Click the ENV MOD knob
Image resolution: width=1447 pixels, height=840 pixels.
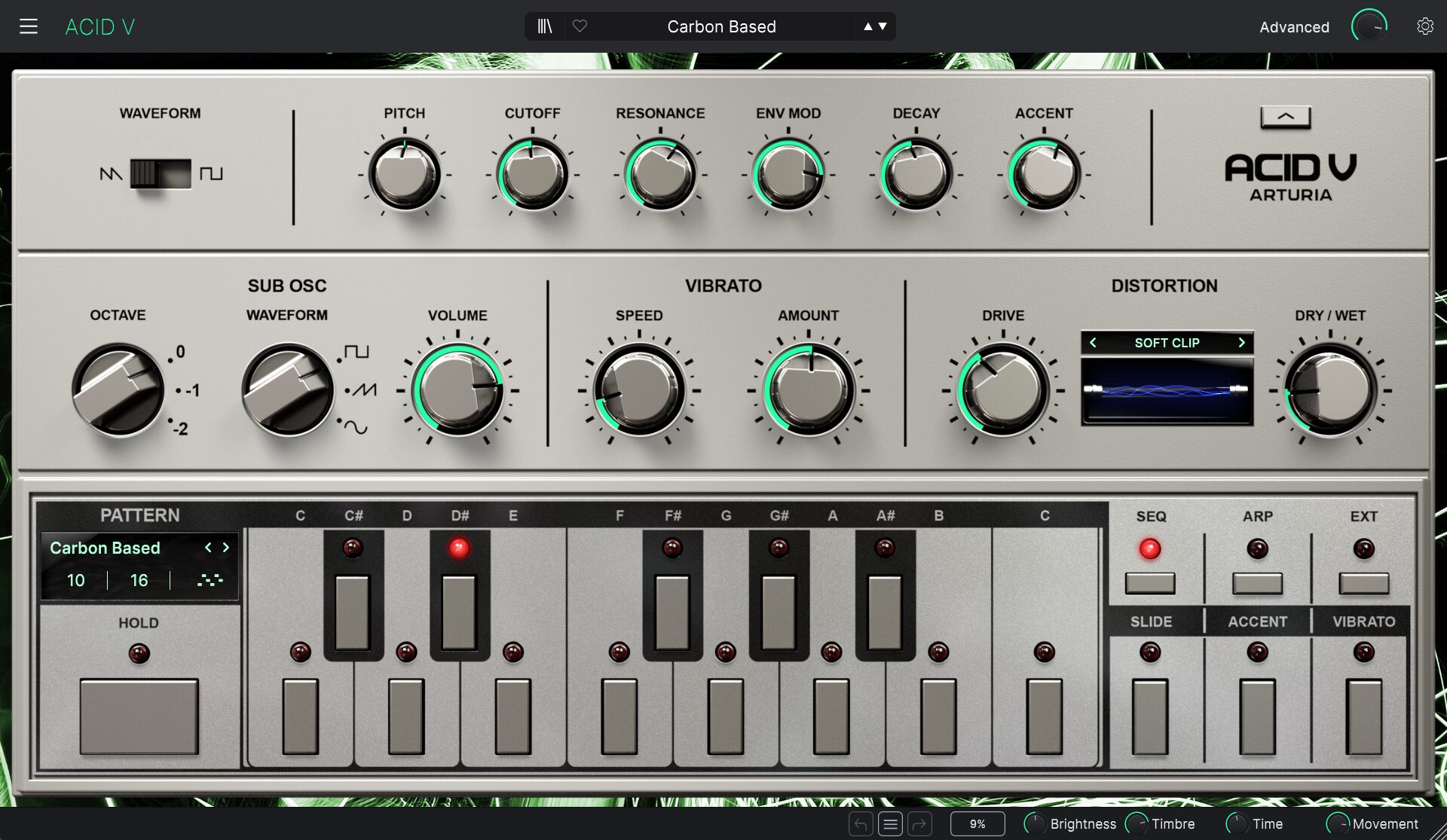[x=788, y=174]
